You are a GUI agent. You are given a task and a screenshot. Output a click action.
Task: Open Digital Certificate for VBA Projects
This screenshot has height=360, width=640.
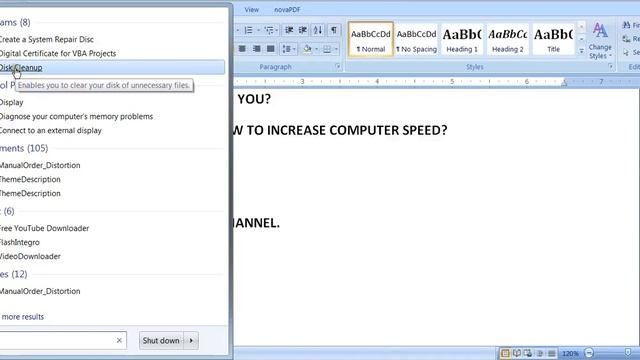click(x=58, y=53)
